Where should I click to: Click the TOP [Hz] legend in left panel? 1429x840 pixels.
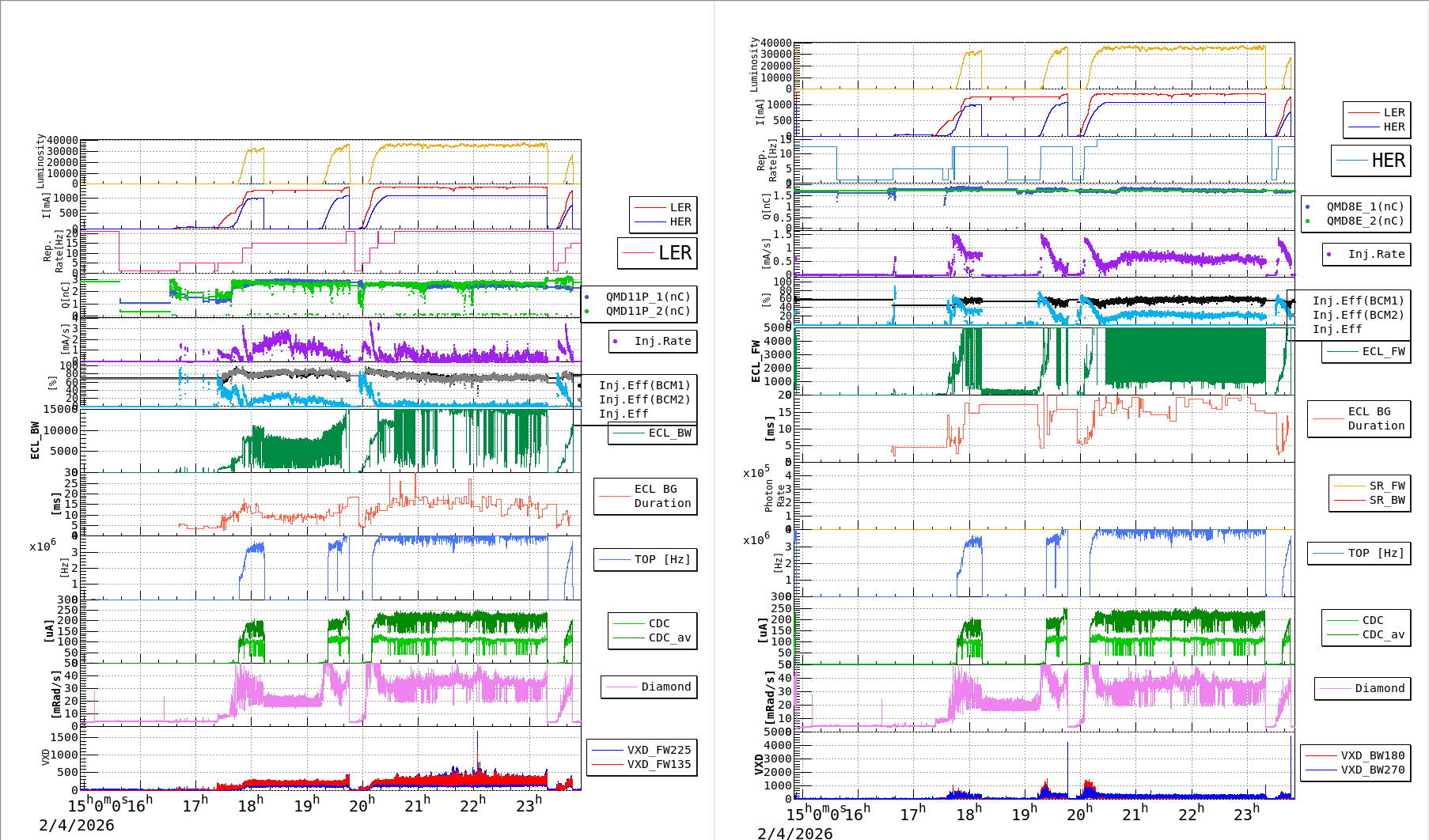[646, 560]
